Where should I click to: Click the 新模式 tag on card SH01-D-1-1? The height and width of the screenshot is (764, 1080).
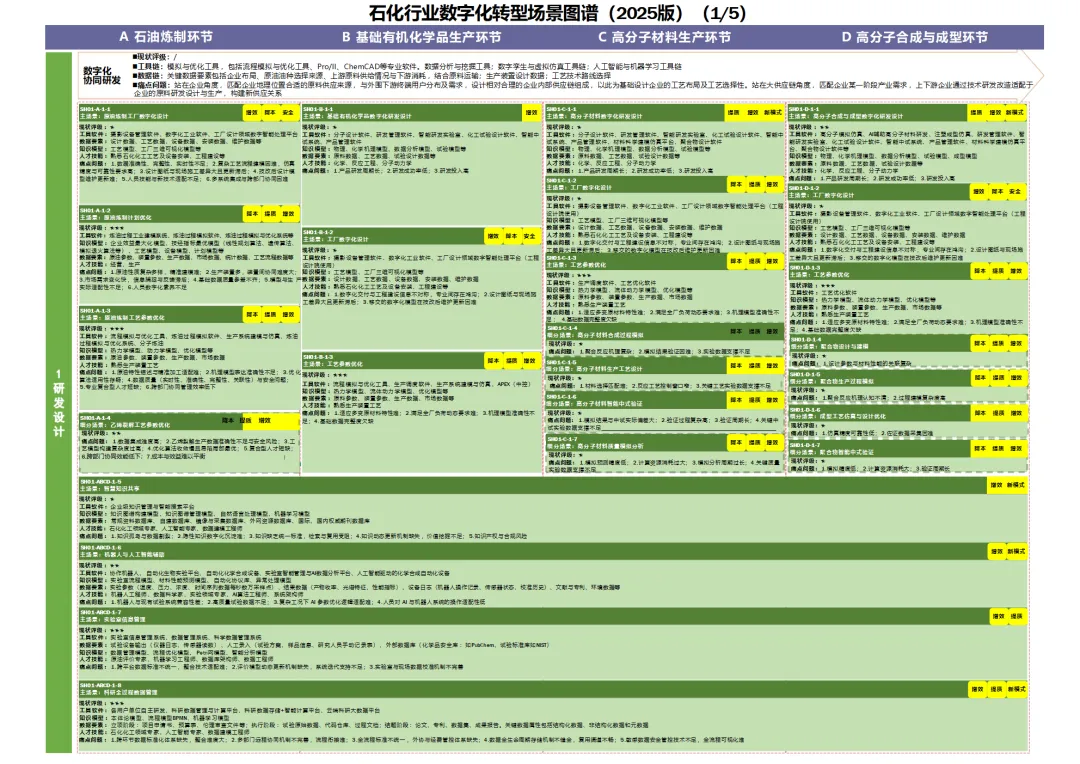pyautogui.click(x=1015, y=112)
